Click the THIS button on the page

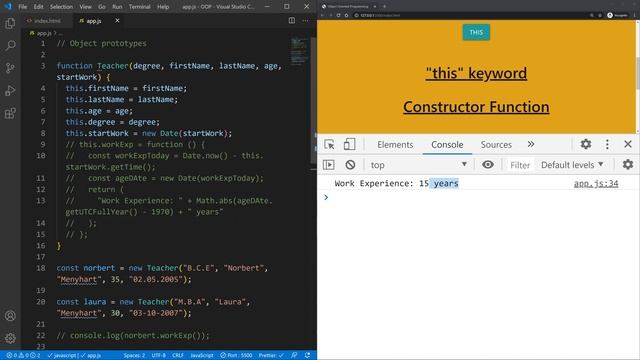click(476, 32)
